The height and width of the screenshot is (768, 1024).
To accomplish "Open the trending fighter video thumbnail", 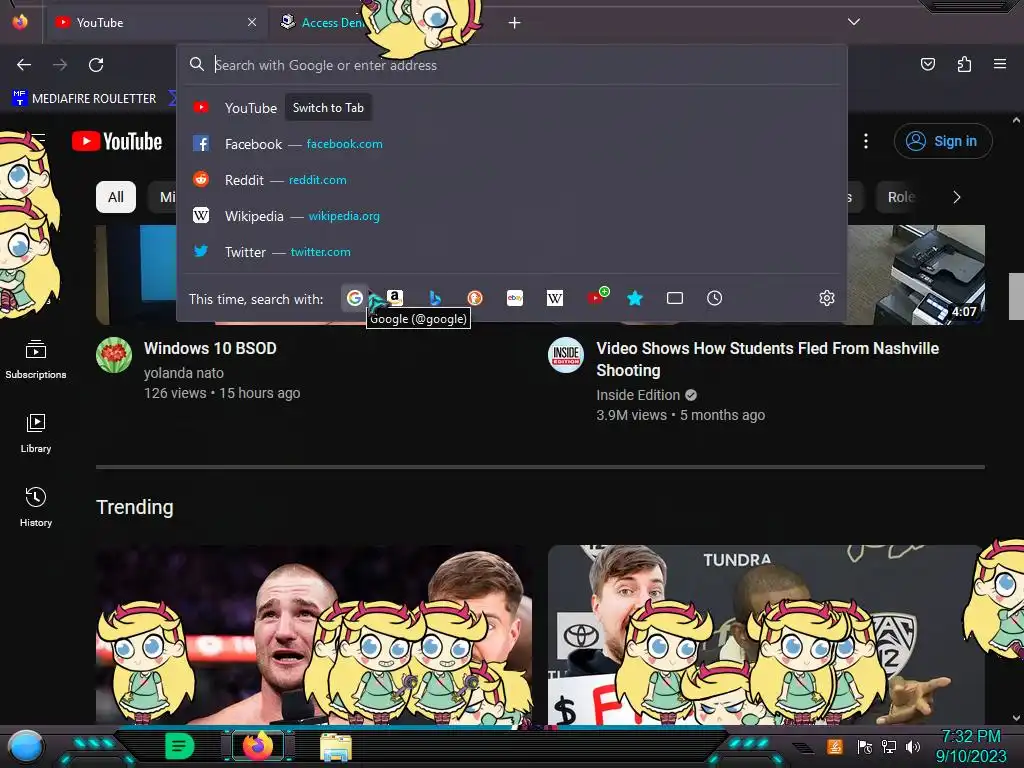I will click(x=313, y=634).
